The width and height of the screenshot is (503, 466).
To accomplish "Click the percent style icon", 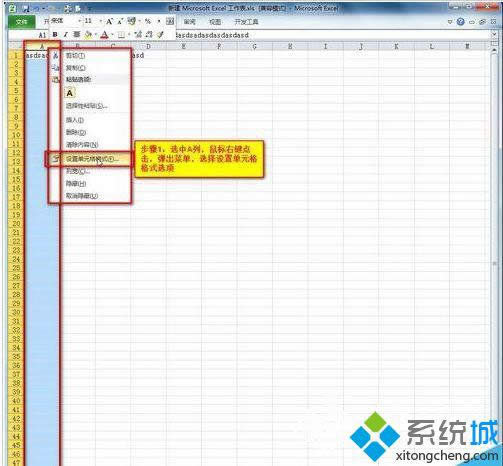I will pyautogui.click(x=148, y=21).
